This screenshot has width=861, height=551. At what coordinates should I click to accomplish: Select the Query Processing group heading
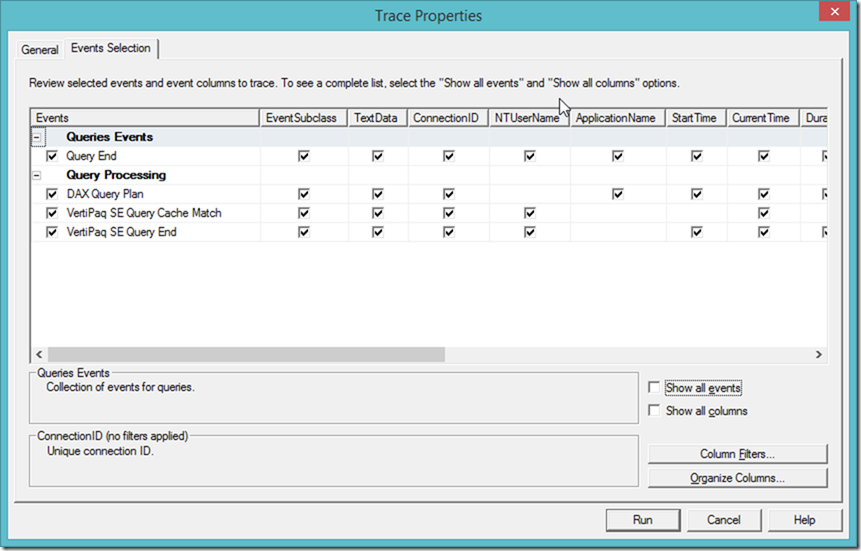click(116, 175)
